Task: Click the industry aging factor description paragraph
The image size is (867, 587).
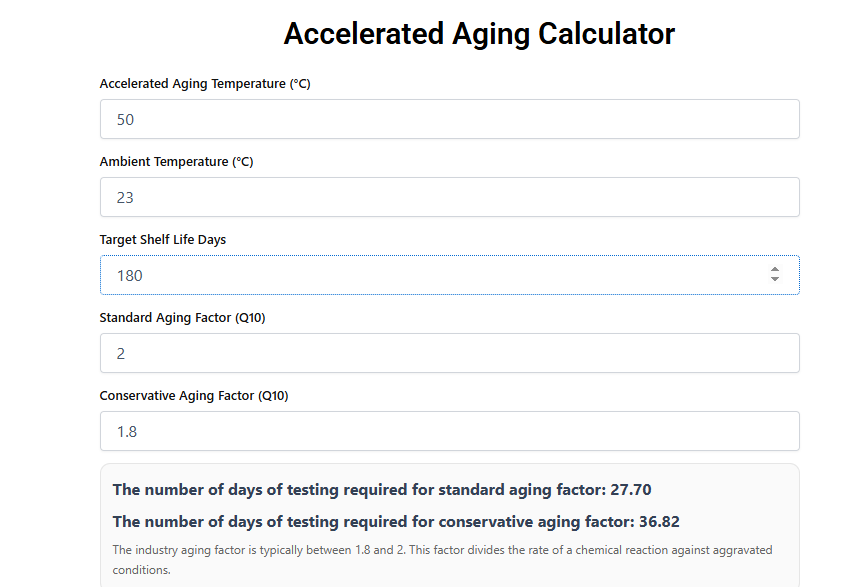Action: point(442,559)
